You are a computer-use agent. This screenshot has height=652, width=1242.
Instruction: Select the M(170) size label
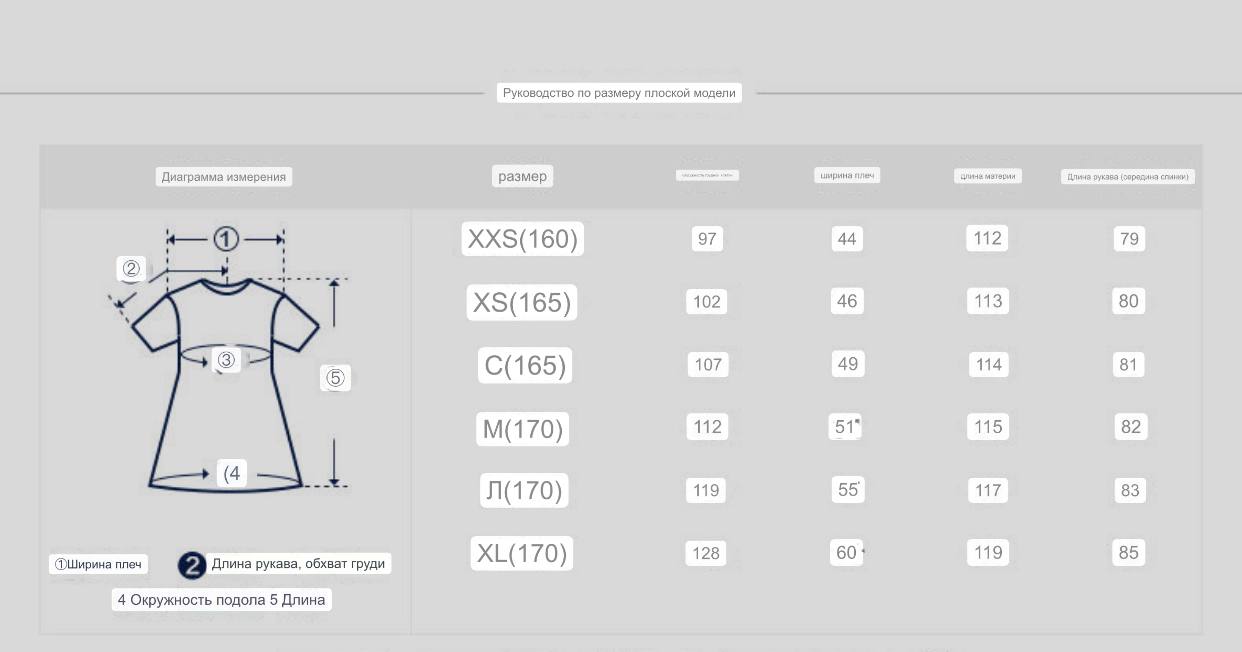tap(523, 429)
